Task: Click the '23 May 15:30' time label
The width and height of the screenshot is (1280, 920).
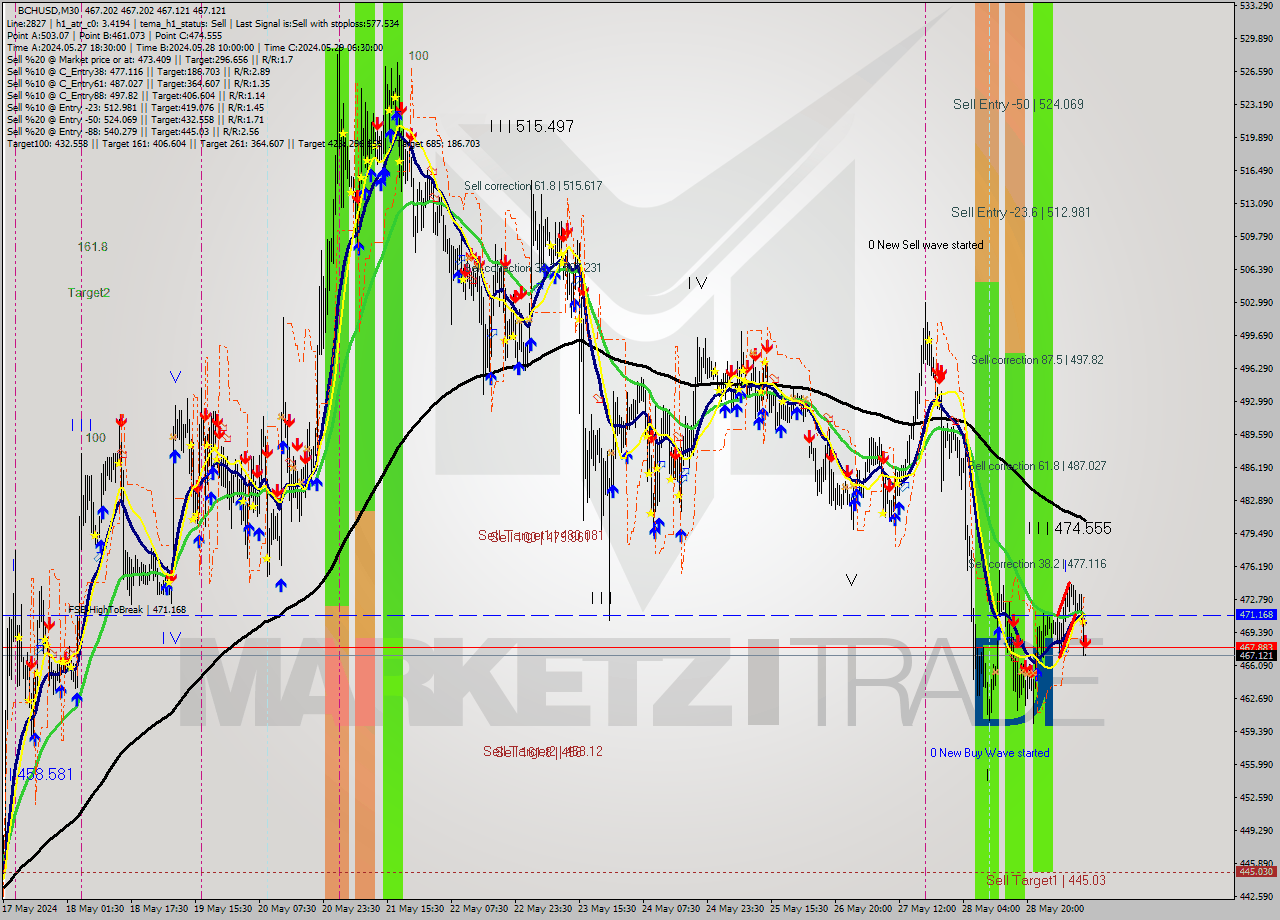Action: tap(606, 909)
